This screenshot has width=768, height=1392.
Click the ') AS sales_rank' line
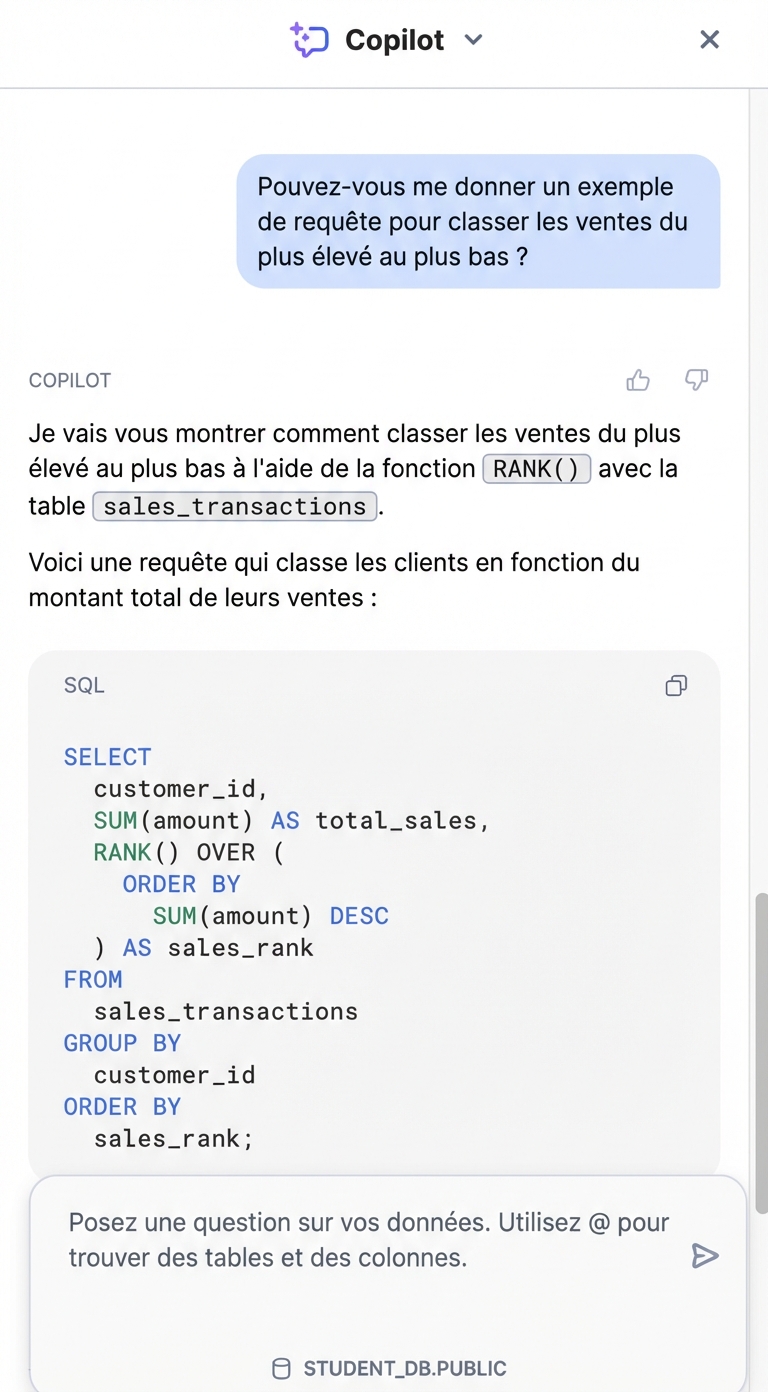pos(204,948)
